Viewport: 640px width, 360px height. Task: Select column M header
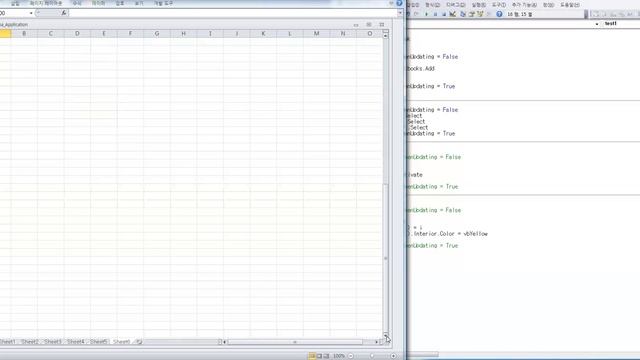click(x=316, y=33)
